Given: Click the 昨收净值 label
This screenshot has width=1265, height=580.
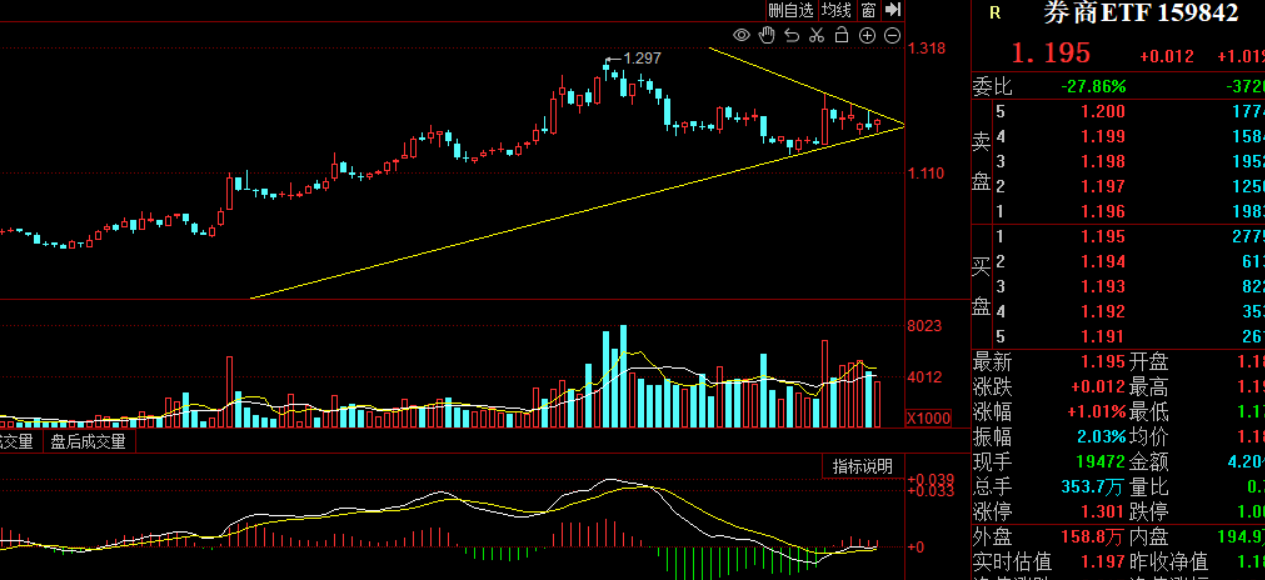Looking at the screenshot, I should [1169, 562].
